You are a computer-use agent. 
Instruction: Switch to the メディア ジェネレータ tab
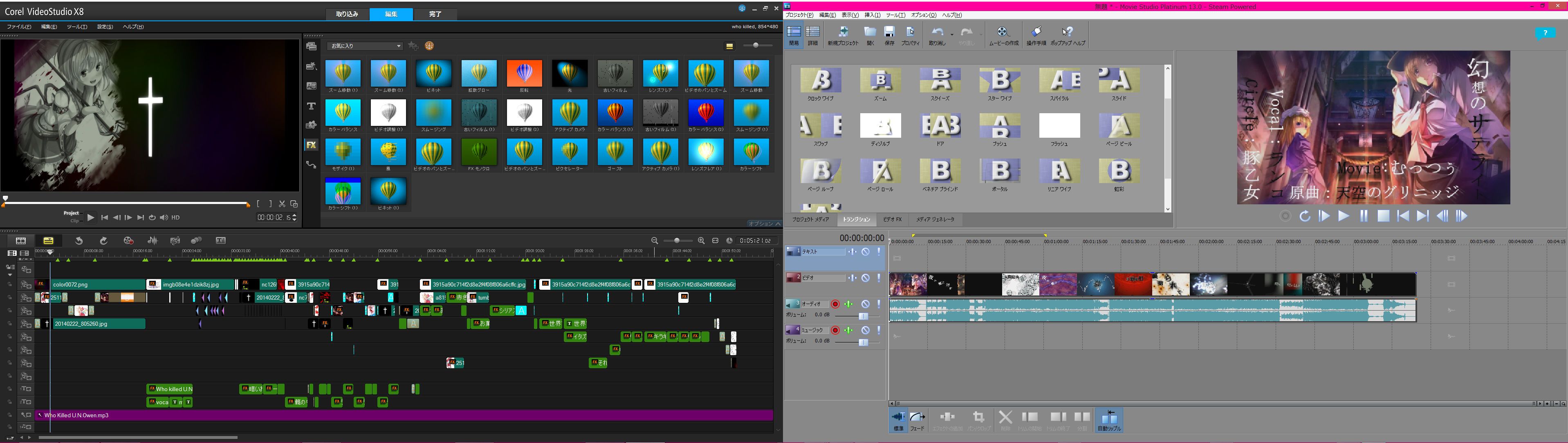tap(935, 220)
